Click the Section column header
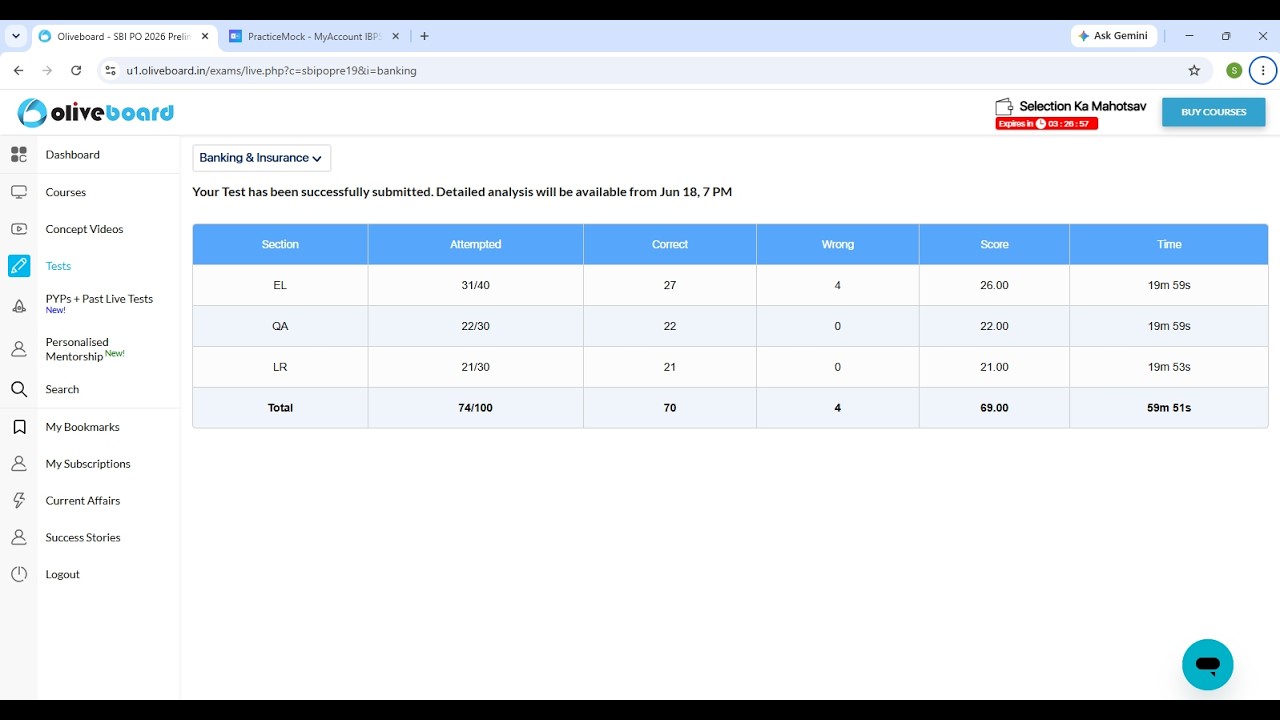This screenshot has height=720, width=1280. [280, 244]
